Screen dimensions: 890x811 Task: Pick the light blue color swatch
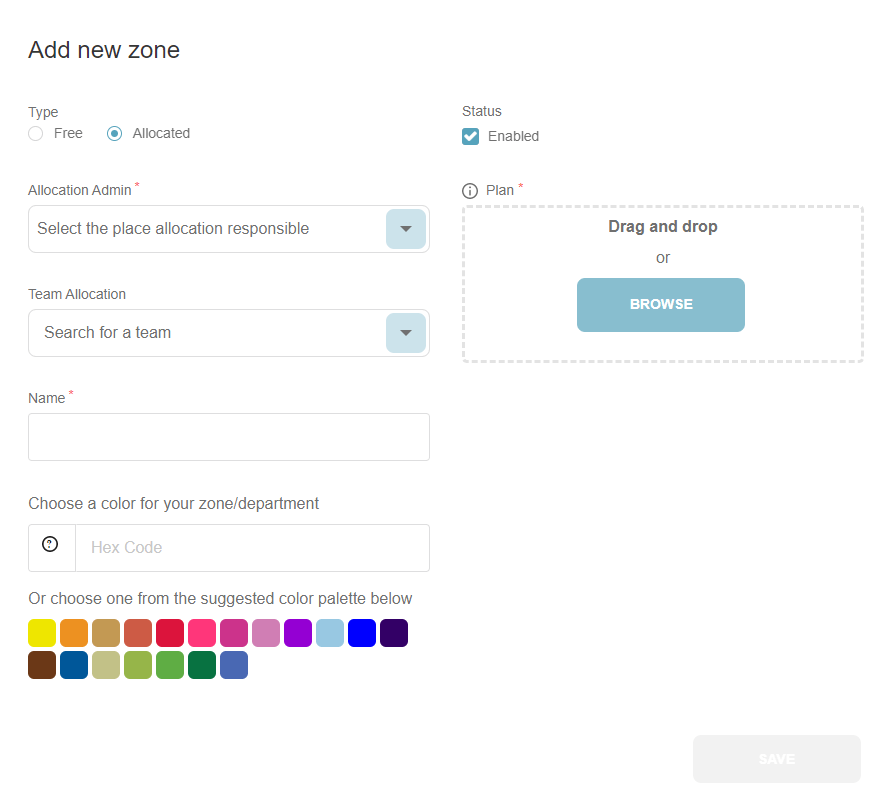tap(330, 634)
